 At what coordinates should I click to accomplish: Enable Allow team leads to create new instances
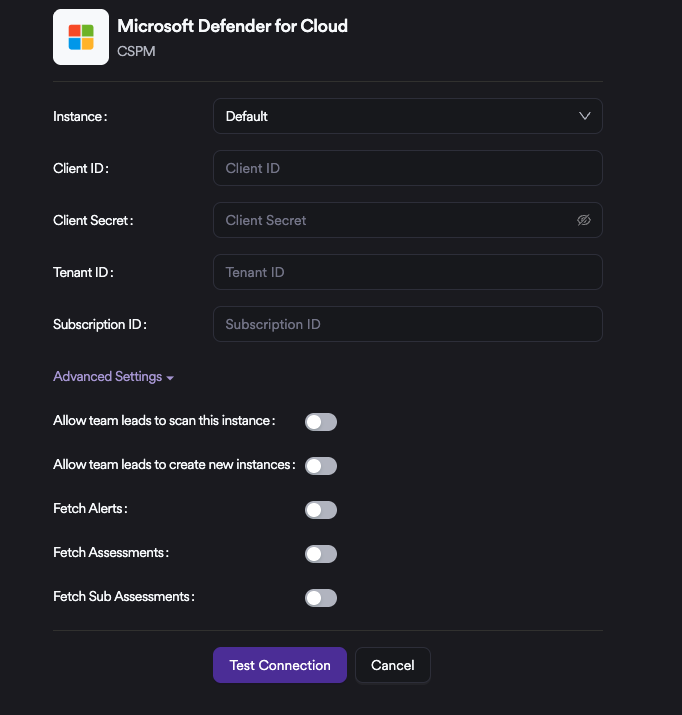point(321,466)
